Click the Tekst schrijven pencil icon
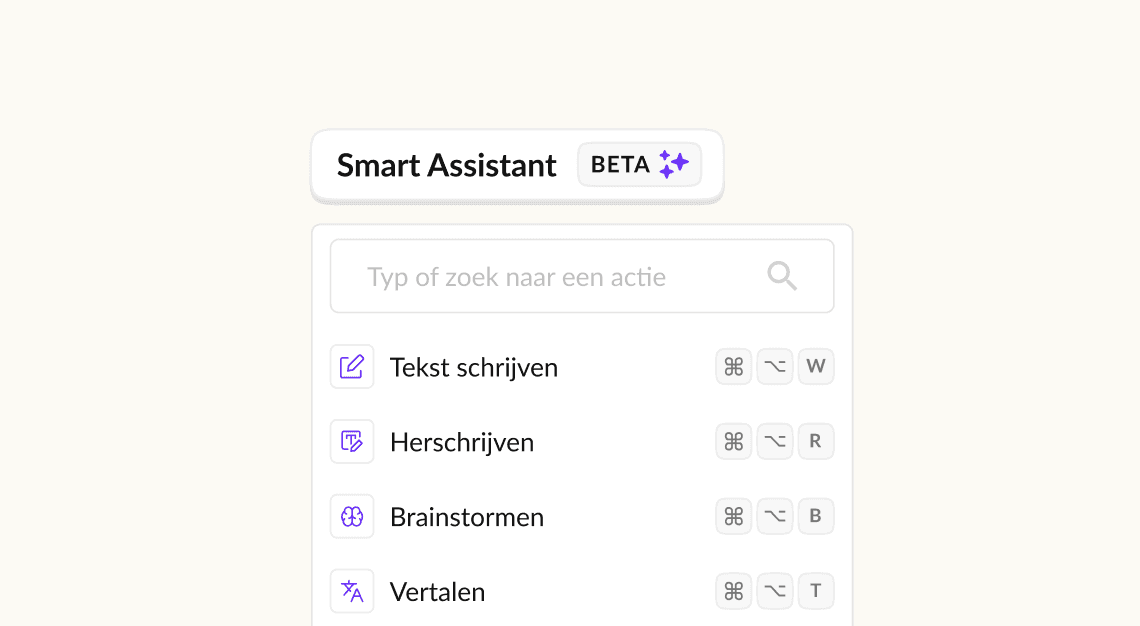This screenshot has height=626, width=1140. point(352,366)
